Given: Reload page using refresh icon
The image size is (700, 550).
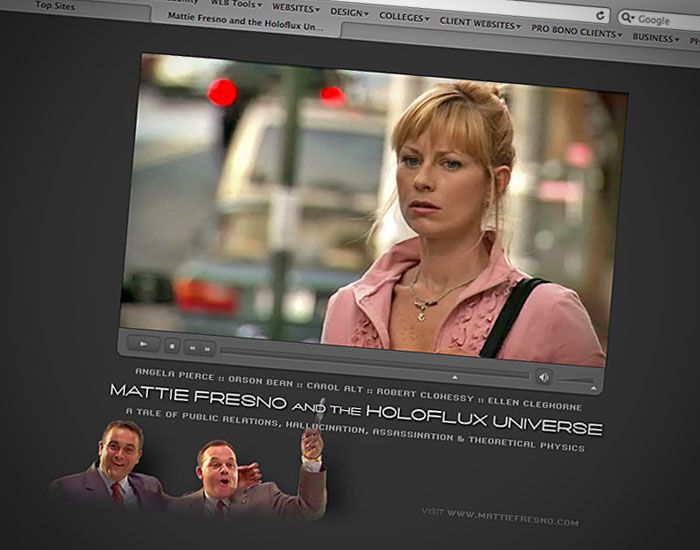Looking at the screenshot, I should (601, 16).
